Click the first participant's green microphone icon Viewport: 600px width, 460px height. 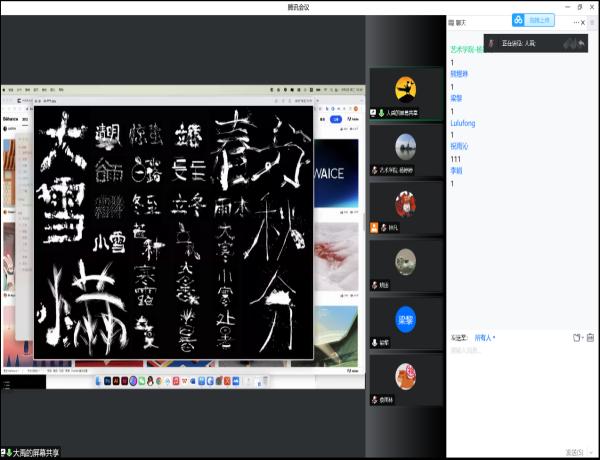[x=382, y=113]
